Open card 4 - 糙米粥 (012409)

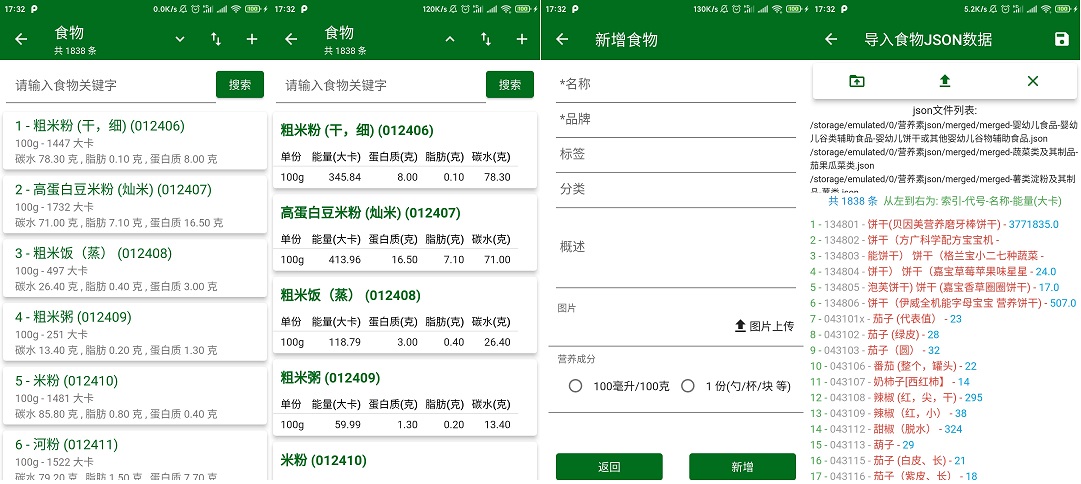pos(135,332)
